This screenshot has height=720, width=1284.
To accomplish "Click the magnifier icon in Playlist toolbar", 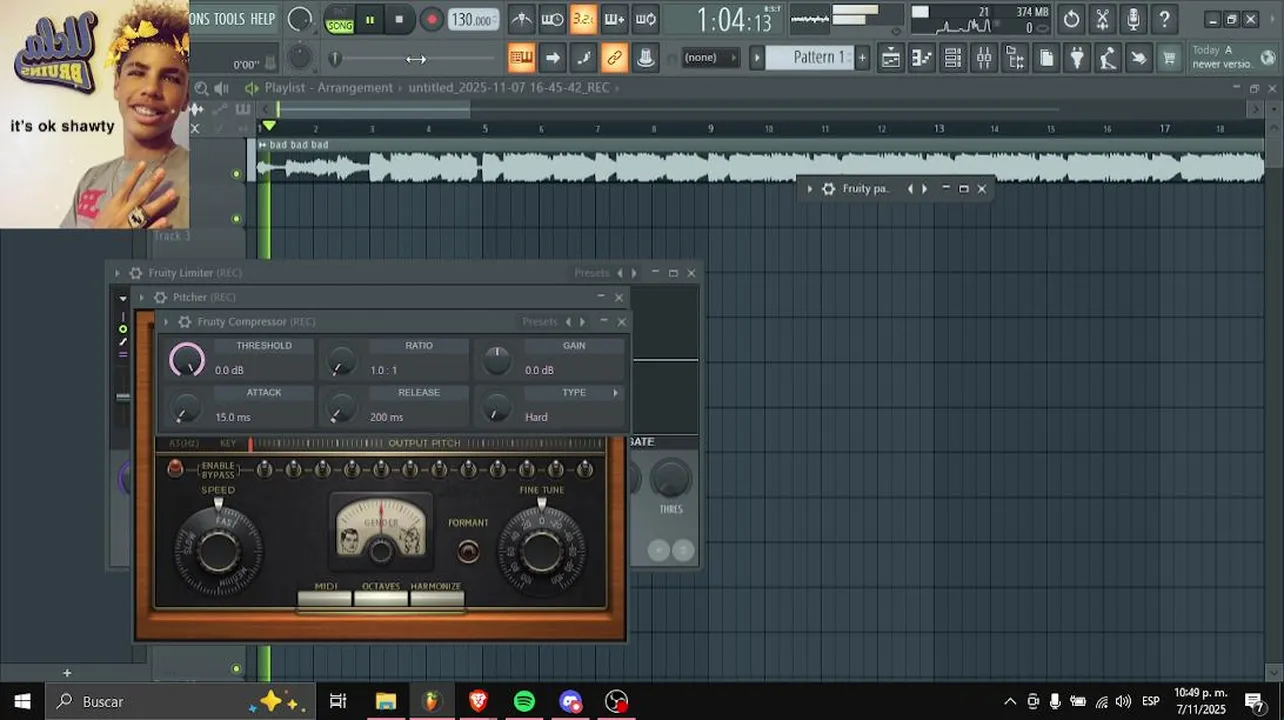I will pyautogui.click(x=201, y=88).
